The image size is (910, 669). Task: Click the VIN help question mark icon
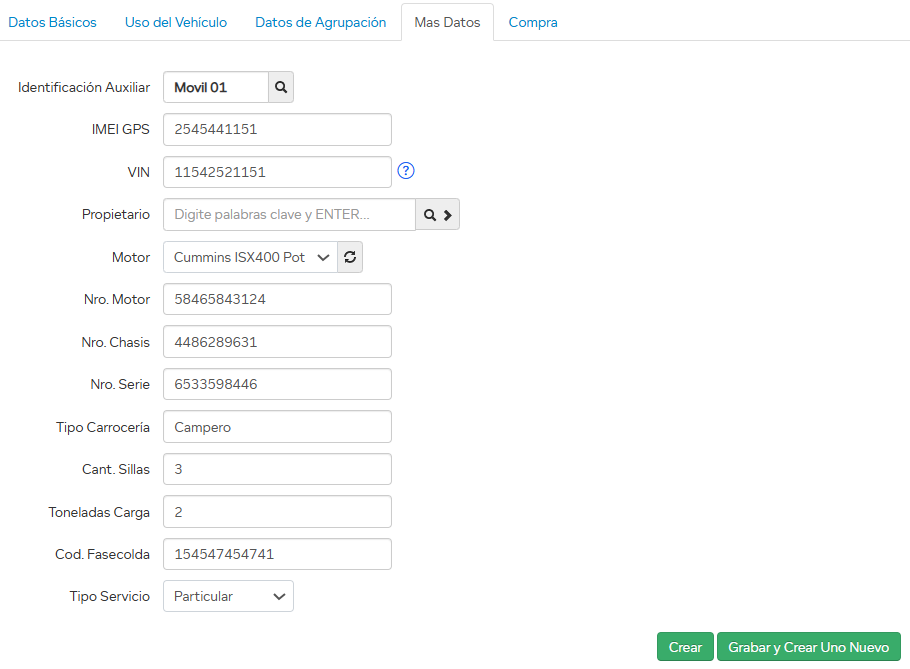tap(406, 171)
